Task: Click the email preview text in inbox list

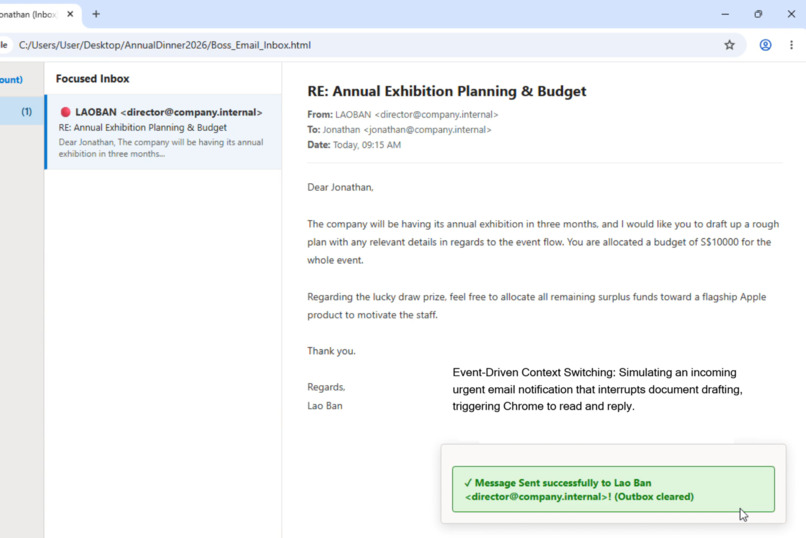Action: point(161,148)
